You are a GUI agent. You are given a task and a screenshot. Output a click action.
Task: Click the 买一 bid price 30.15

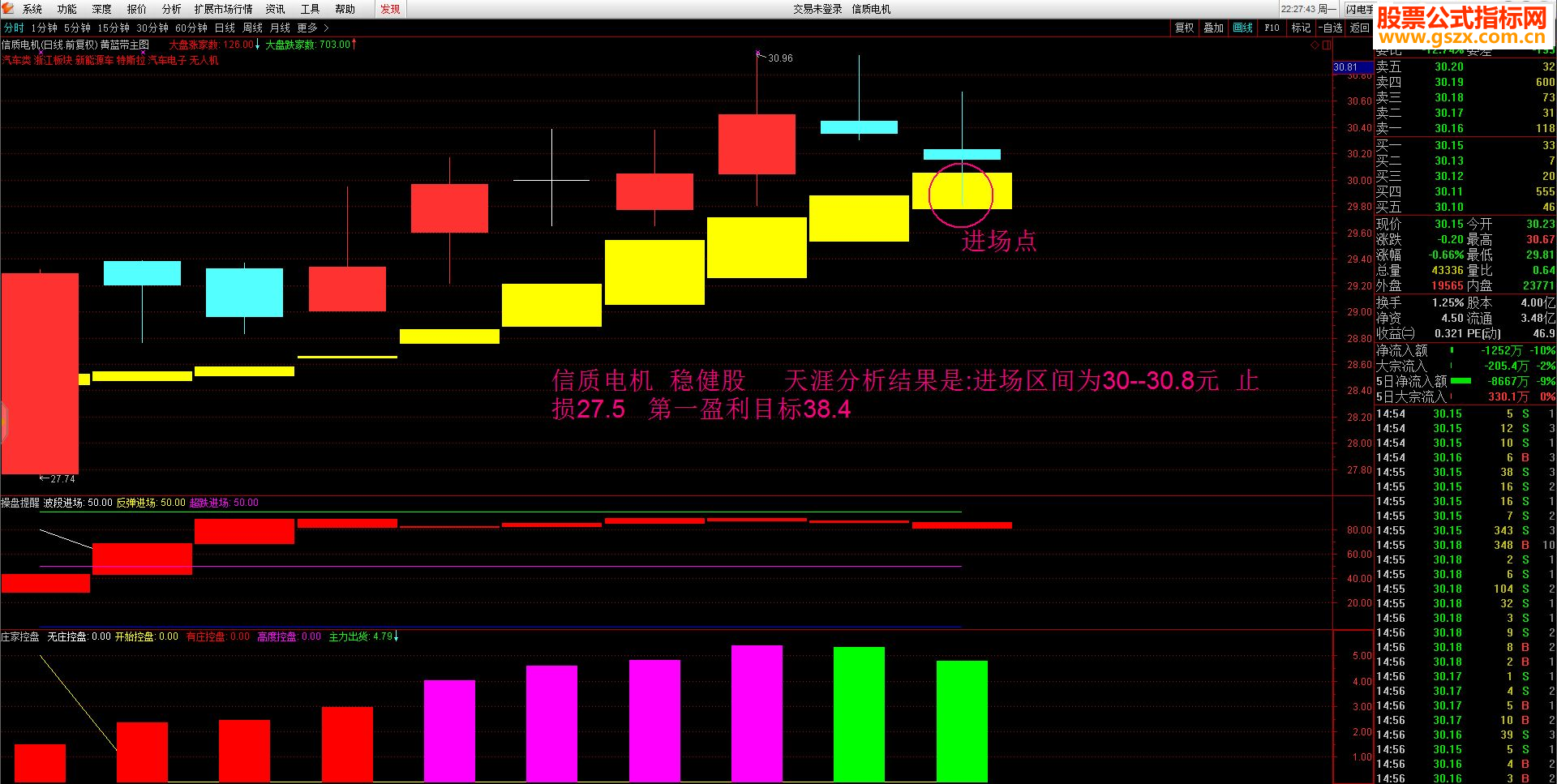[1449, 145]
